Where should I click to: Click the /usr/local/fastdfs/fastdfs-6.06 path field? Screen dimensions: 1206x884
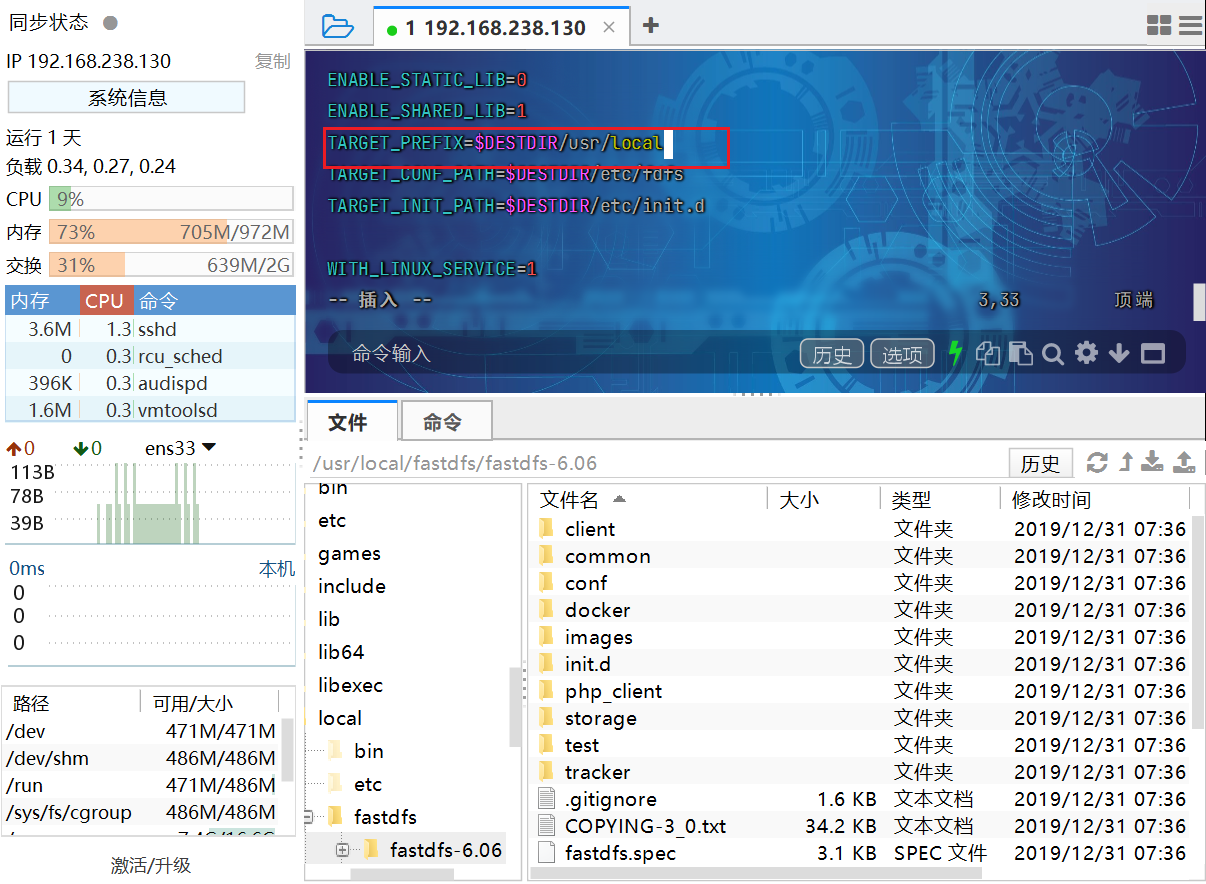(655, 463)
